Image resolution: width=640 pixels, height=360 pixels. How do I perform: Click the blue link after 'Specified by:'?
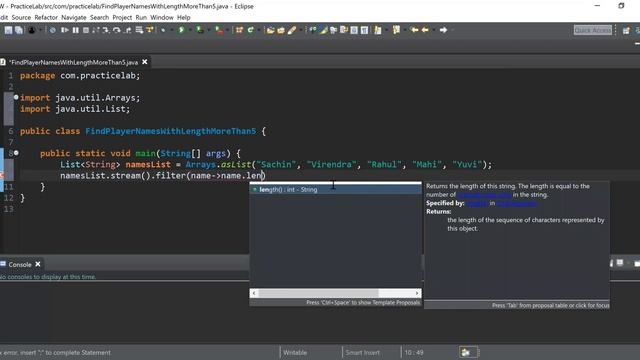[x=477, y=203]
